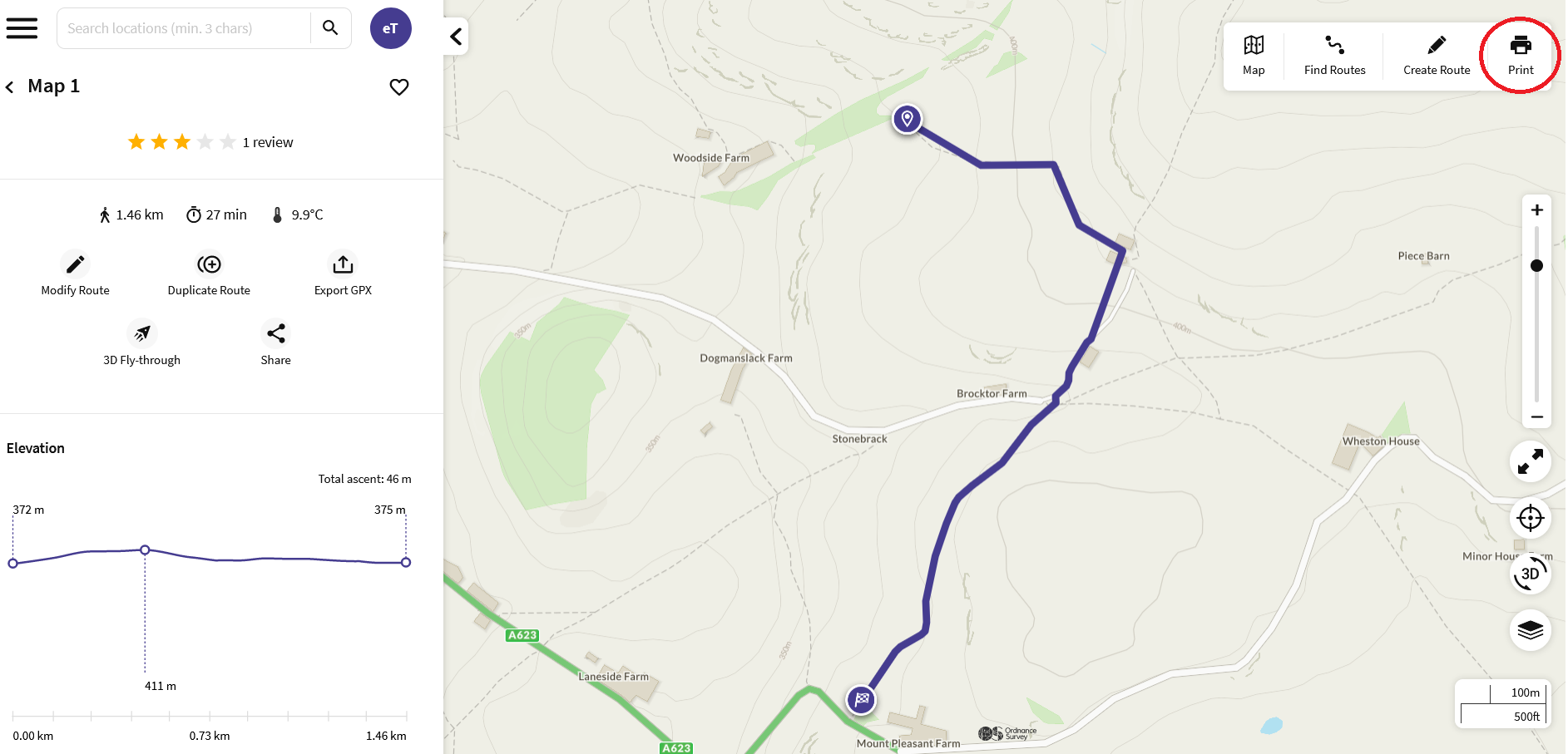This screenshot has width=1568, height=754.
Task: Toggle the scale to 500ft units
Action: pyautogui.click(x=1523, y=716)
